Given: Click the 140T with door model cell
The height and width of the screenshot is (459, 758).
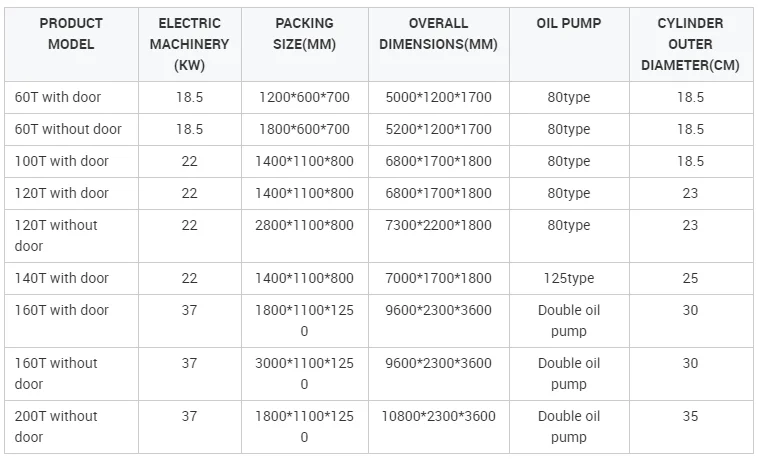Looking at the screenshot, I should coord(71,278).
